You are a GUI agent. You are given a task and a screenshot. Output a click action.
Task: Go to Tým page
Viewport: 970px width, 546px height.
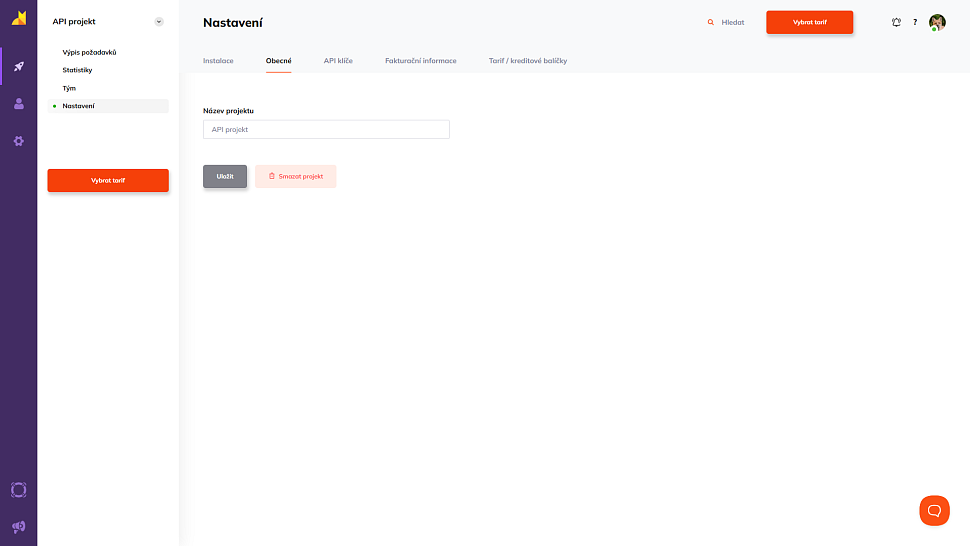point(69,88)
